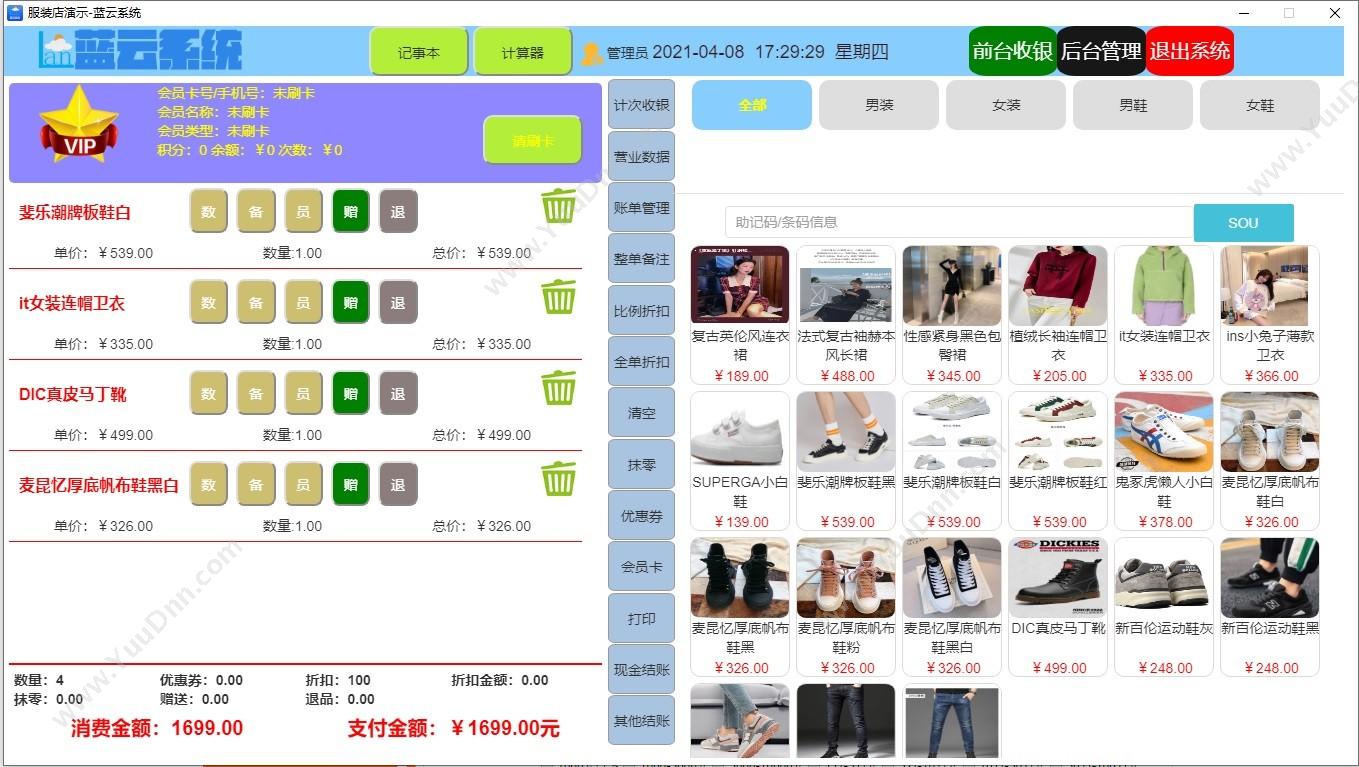The image size is (1359, 767).
Task: Click 数 quantity button for it女装连帽卫衣
Action: pyautogui.click(x=208, y=302)
